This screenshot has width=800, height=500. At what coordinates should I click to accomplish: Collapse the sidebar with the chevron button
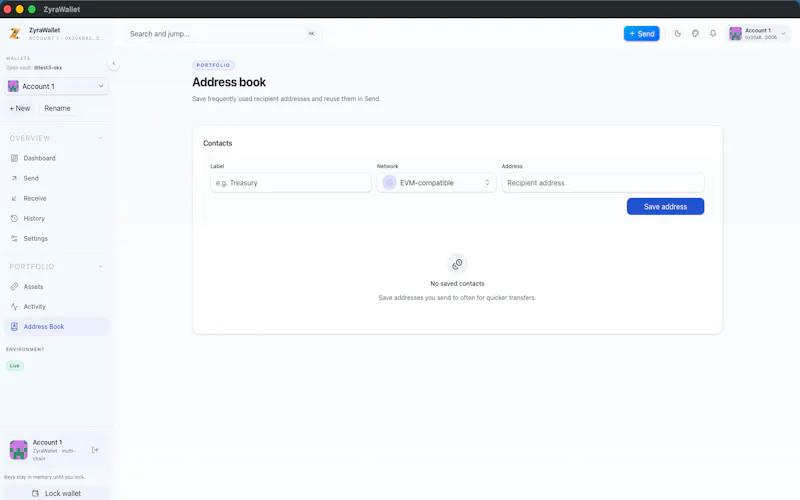[114, 64]
